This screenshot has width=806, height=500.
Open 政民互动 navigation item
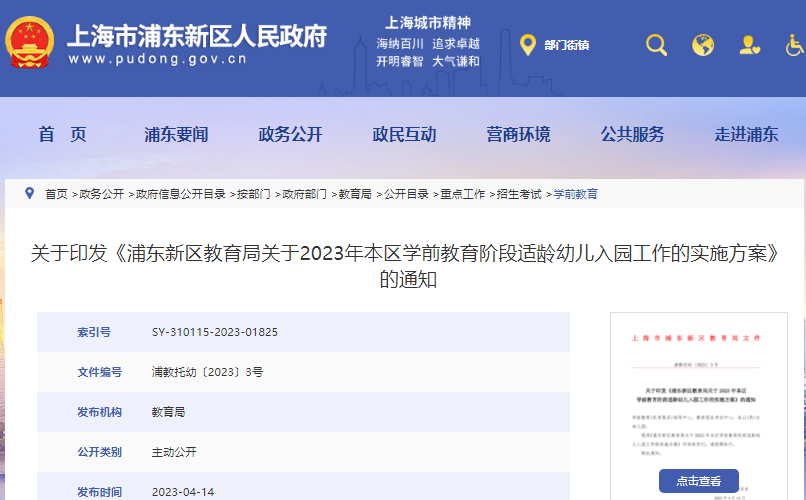(405, 135)
